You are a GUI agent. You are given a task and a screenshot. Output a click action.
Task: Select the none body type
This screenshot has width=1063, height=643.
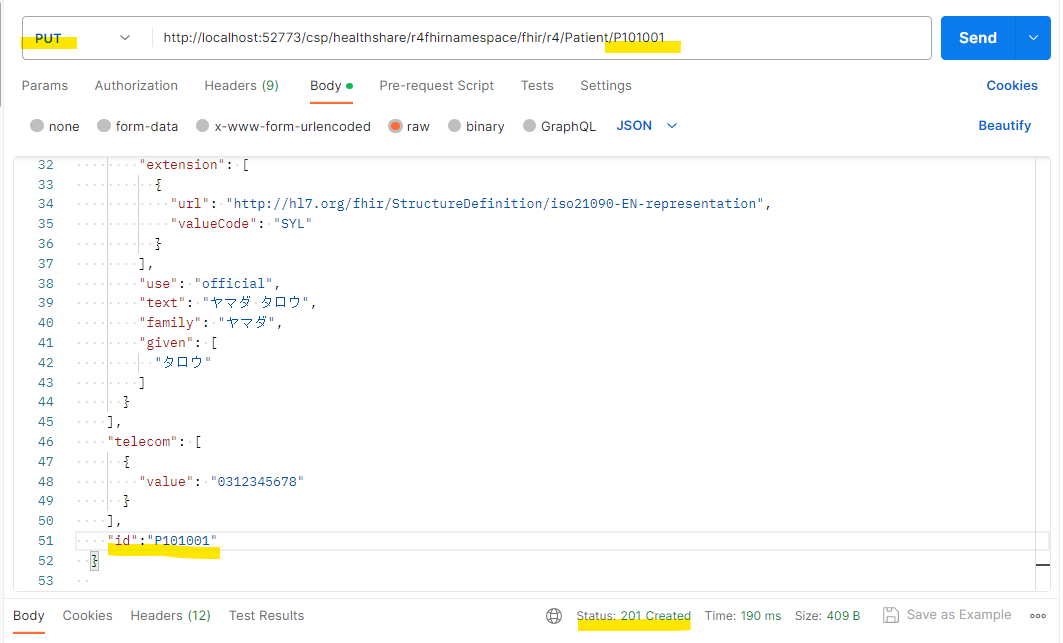coord(37,126)
